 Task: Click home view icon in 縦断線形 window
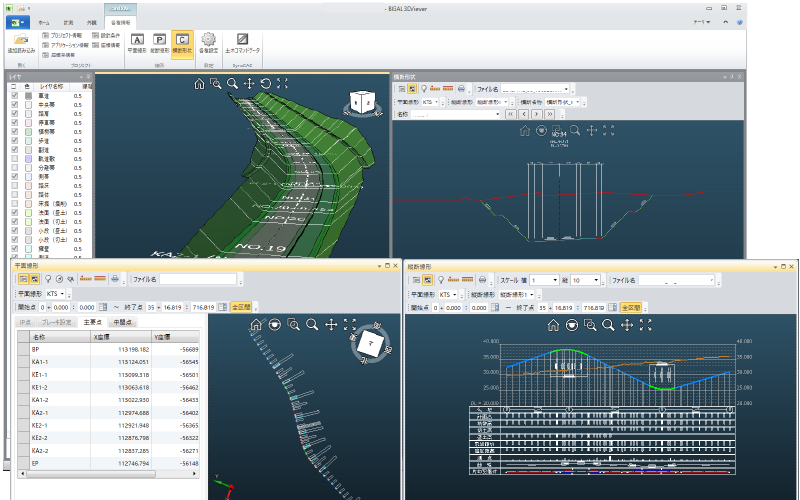click(553, 325)
